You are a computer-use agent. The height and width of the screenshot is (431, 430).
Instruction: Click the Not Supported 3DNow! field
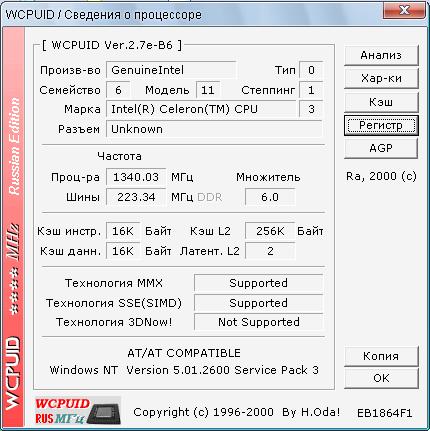pyautogui.click(x=258, y=322)
